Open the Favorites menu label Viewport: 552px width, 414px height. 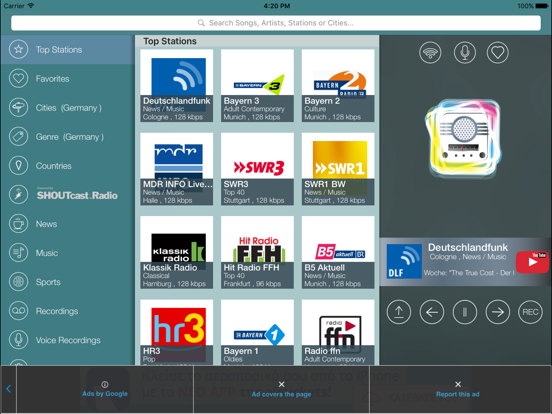click(52, 79)
